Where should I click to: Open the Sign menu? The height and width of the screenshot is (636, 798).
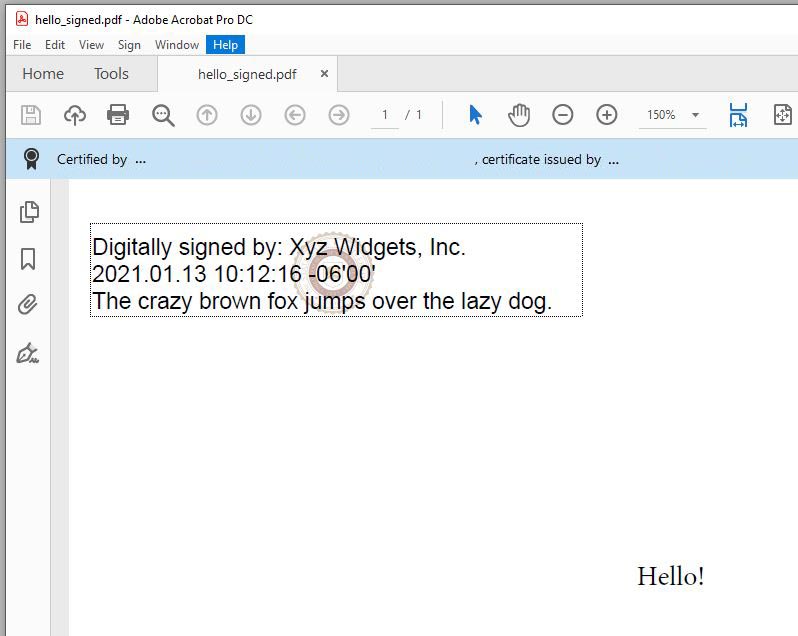(x=129, y=45)
